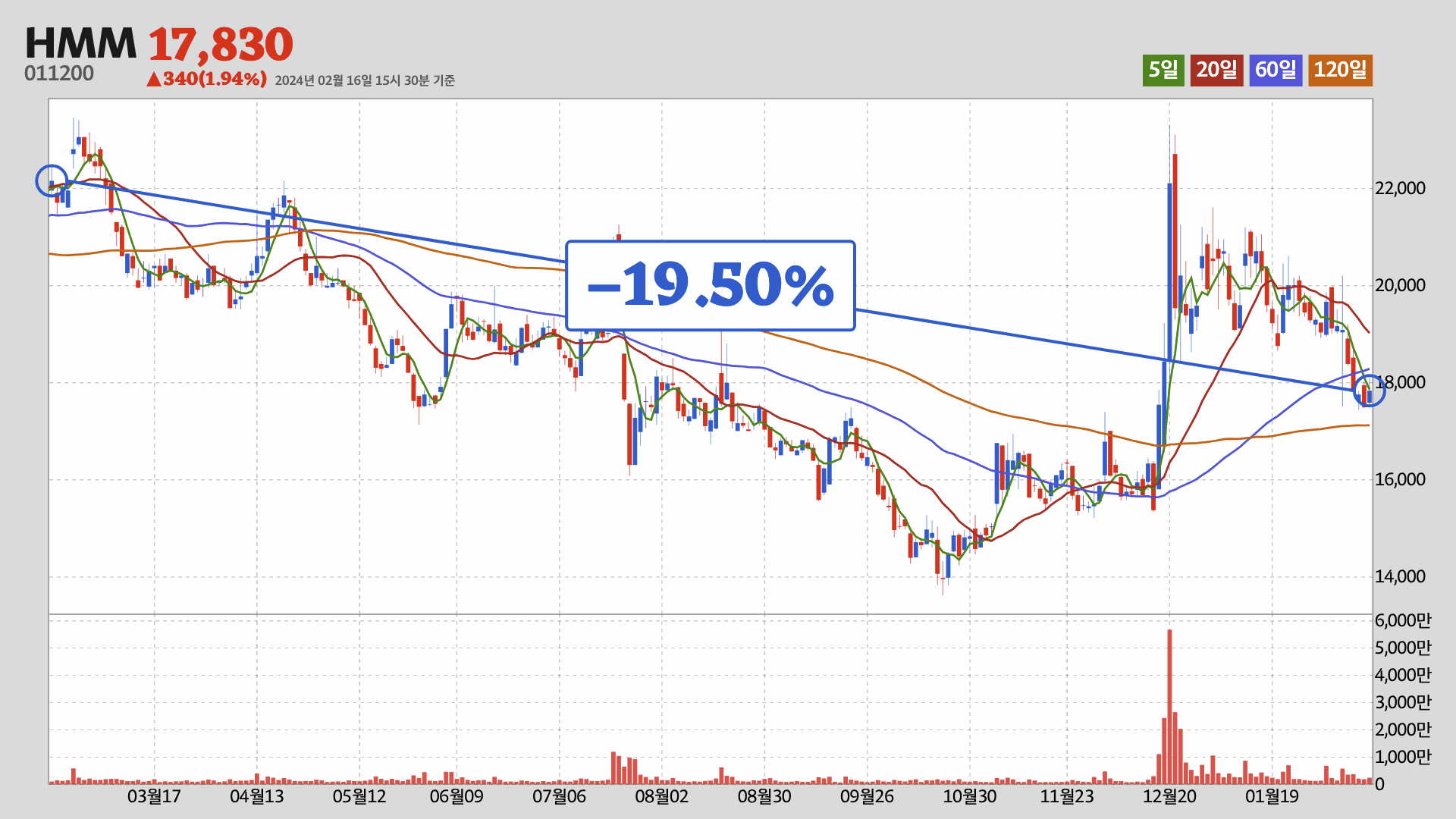
Task: Click the 20,000 price axis label
Action: point(1400,285)
